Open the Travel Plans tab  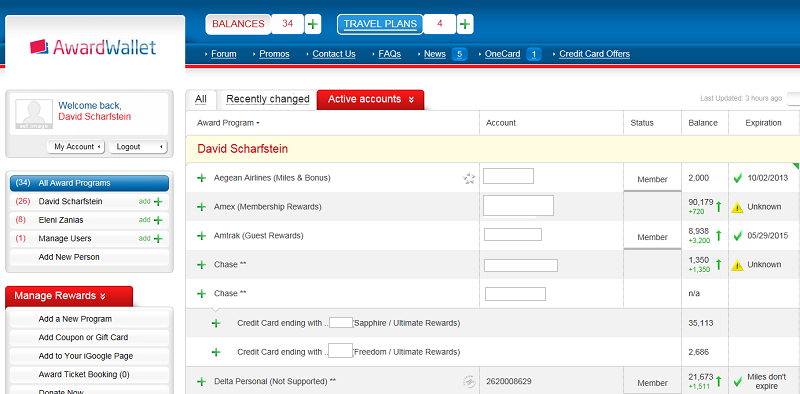click(380, 24)
